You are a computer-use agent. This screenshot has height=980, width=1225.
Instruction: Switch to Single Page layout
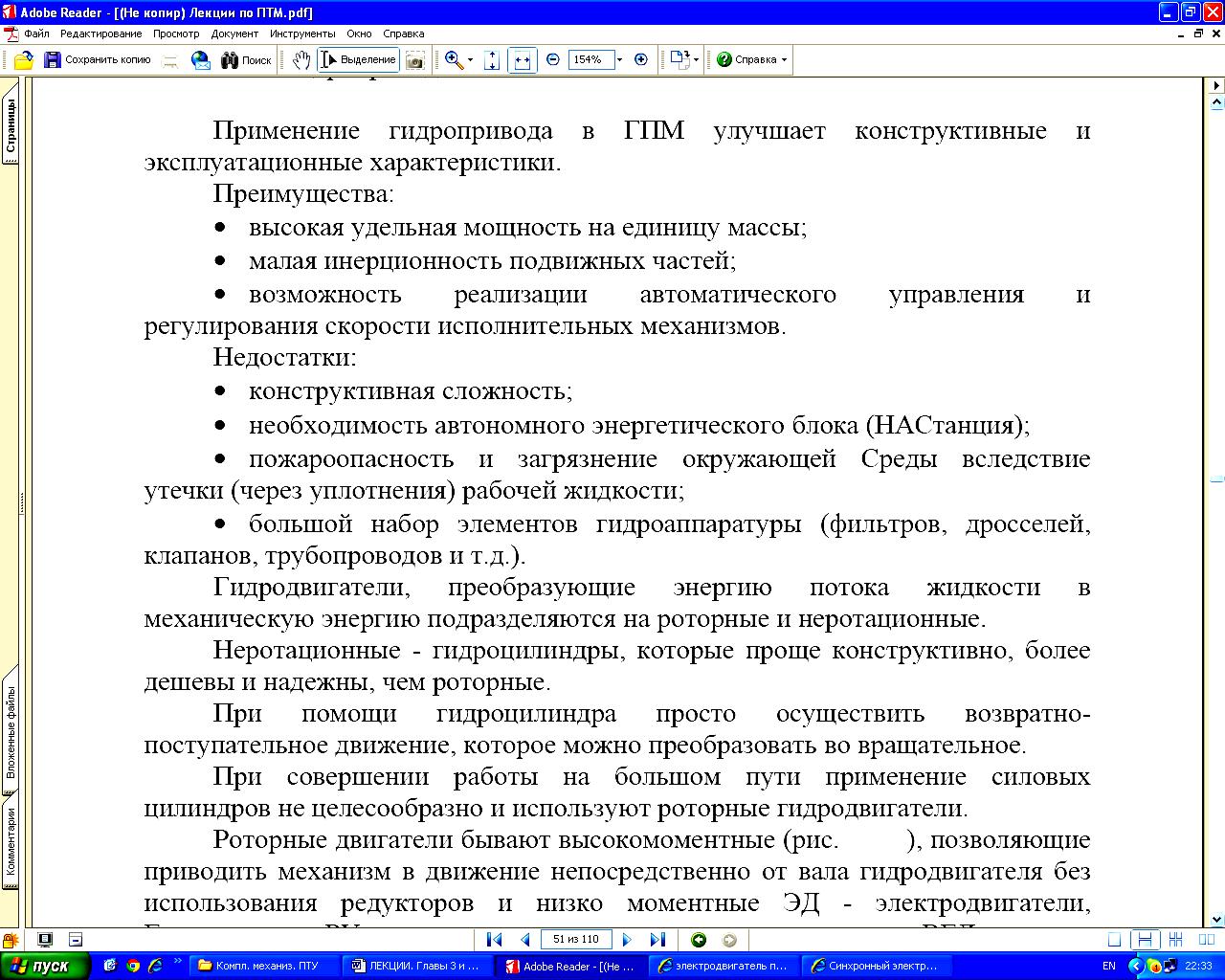point(1113,940)
